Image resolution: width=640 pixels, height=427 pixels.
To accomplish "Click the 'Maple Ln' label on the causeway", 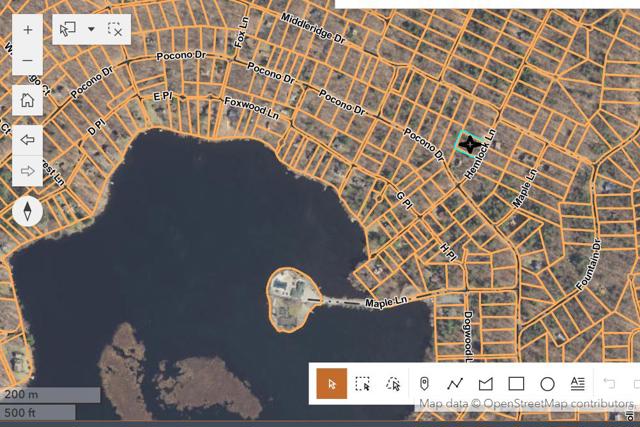I will point(386,302).
